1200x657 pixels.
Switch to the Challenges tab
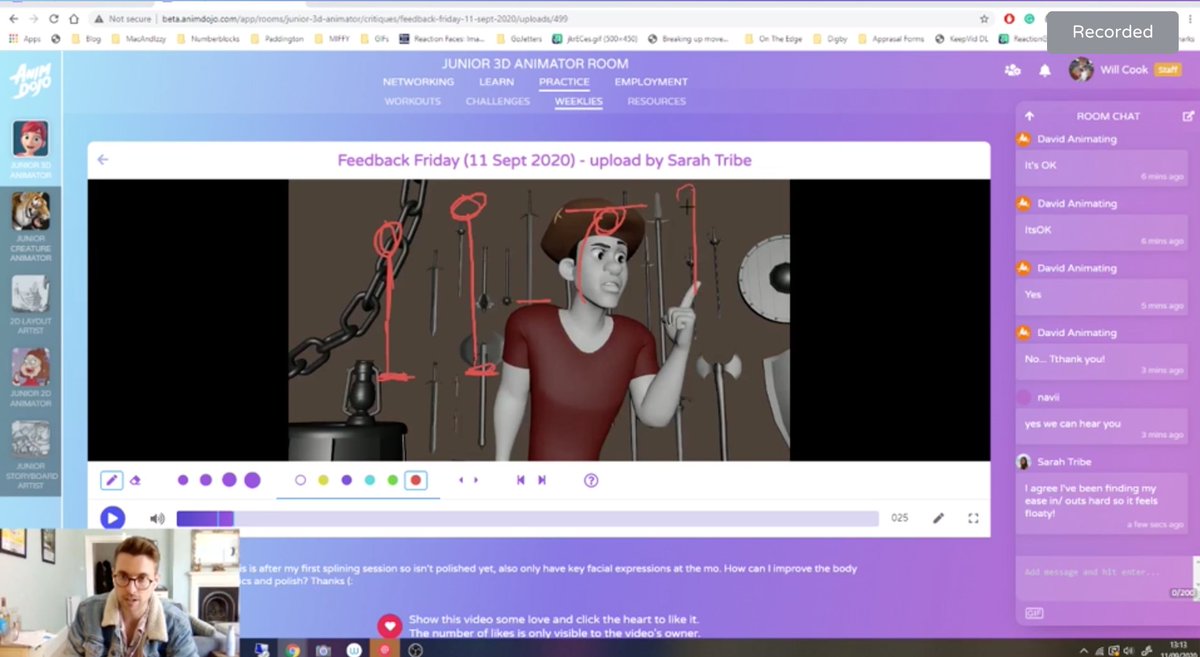click(x=498, y=101)
